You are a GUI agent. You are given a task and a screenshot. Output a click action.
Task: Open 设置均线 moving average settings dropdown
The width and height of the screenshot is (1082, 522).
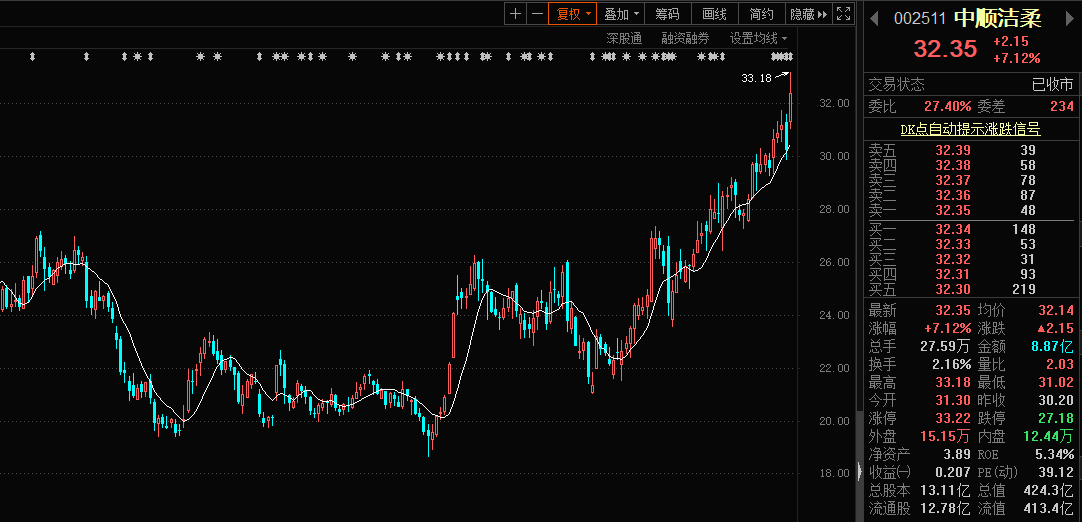point(758,38)
